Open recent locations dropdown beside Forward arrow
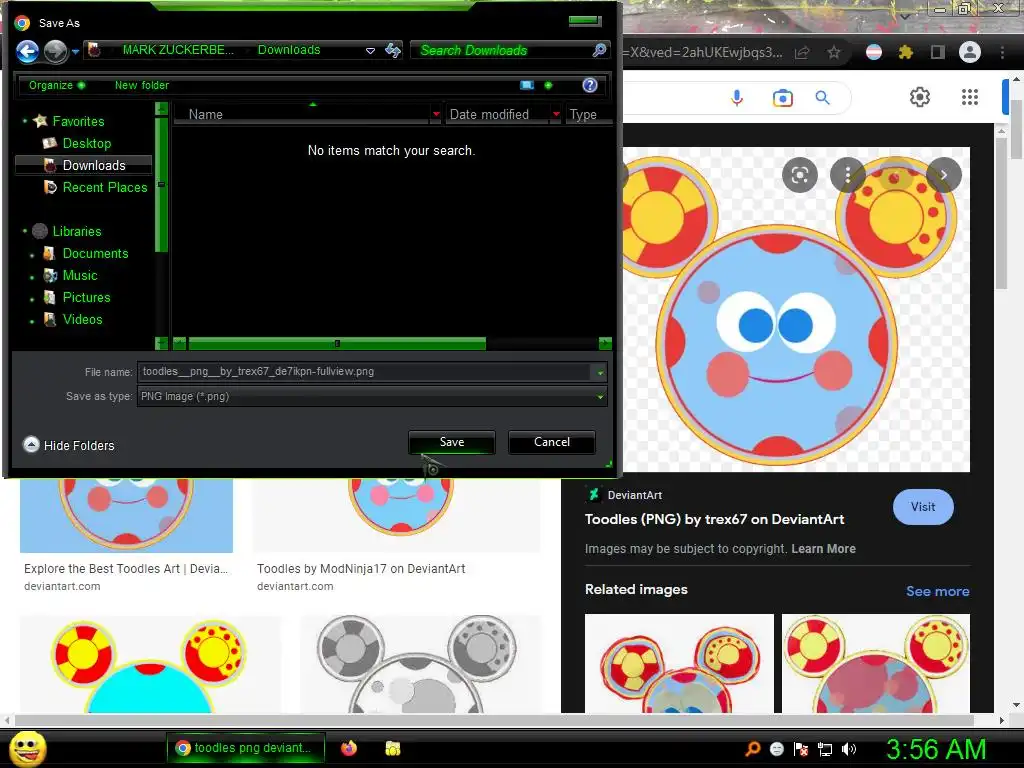 click(75, 52)
